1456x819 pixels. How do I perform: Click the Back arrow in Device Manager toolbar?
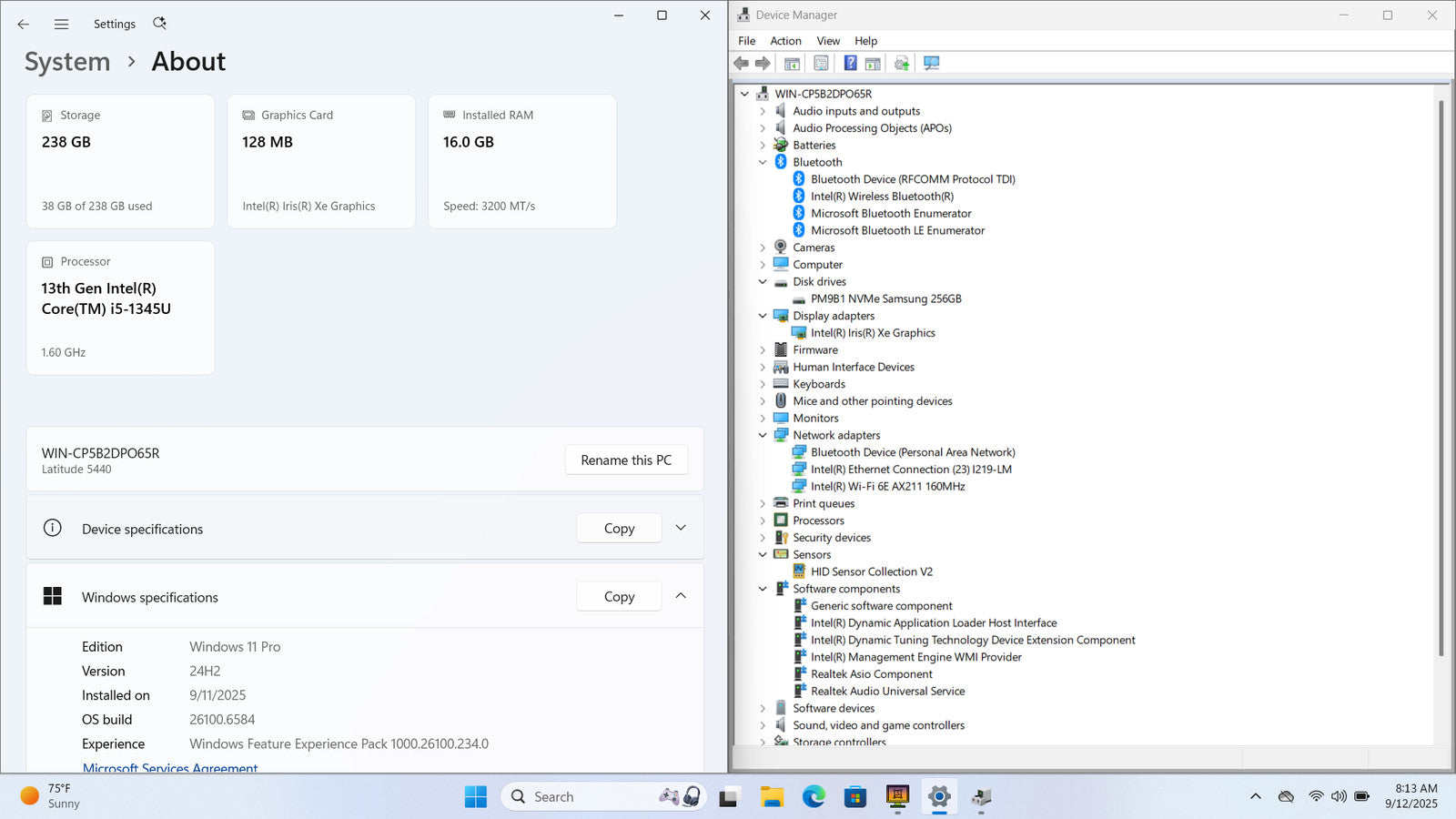(x=741, y=63)
